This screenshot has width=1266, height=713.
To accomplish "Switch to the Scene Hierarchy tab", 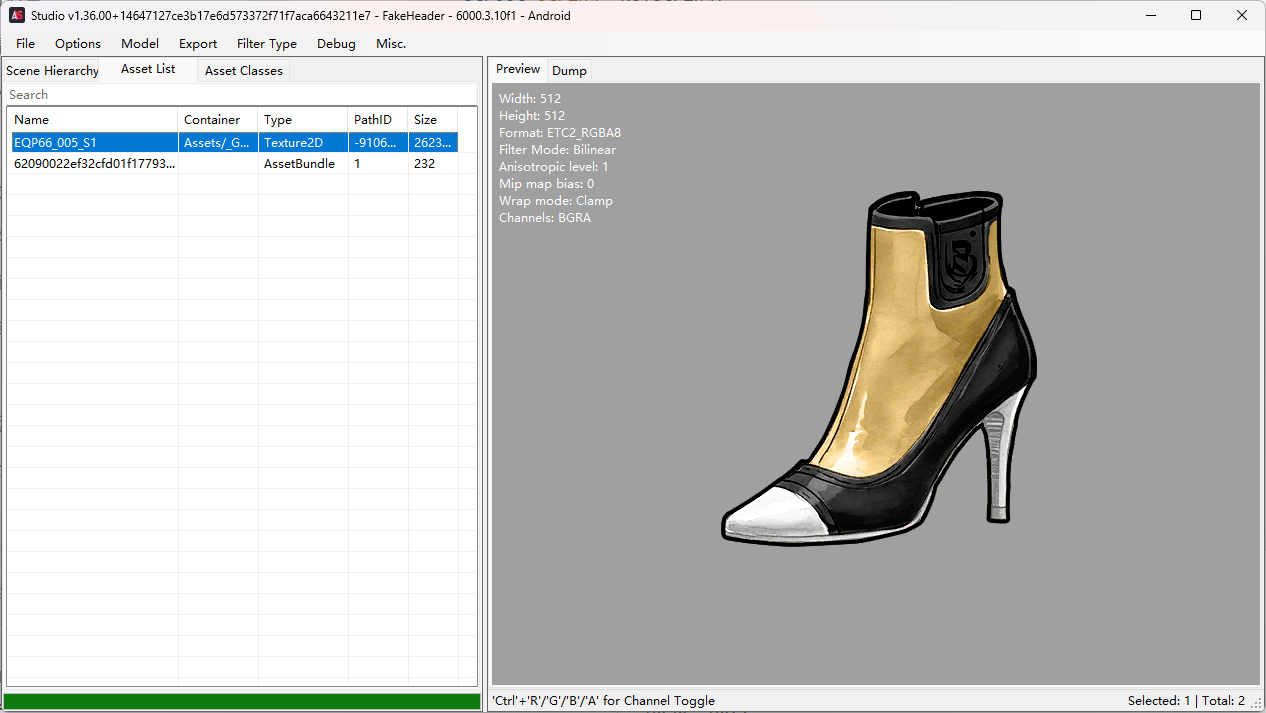I will pyautogui.click(x=52, y=71).
